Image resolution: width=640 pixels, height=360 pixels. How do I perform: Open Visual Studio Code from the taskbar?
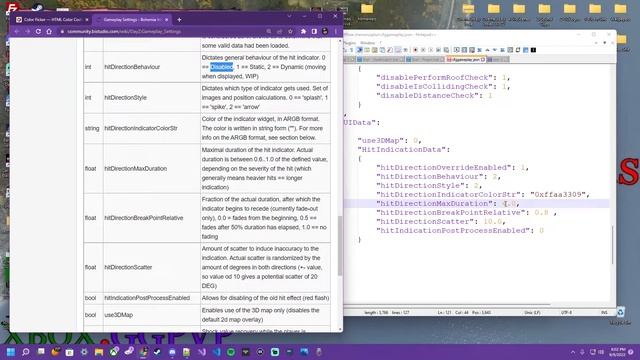pos(216,351)
